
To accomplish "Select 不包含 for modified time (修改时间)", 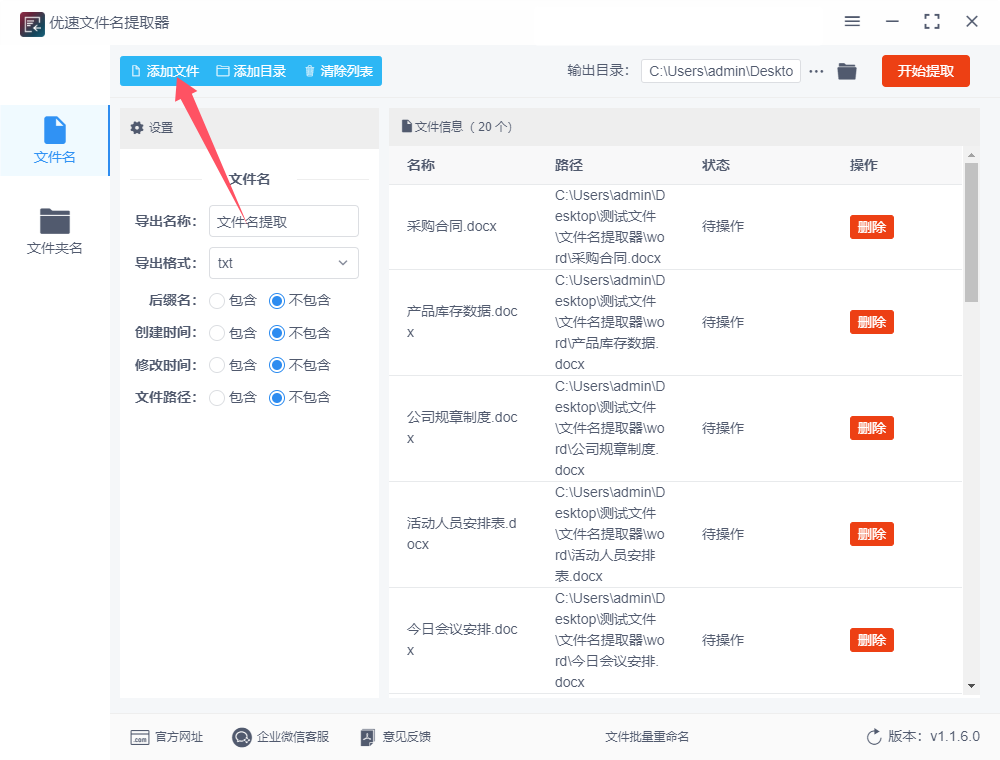I will pyautogui.click(x=277, y=365).
